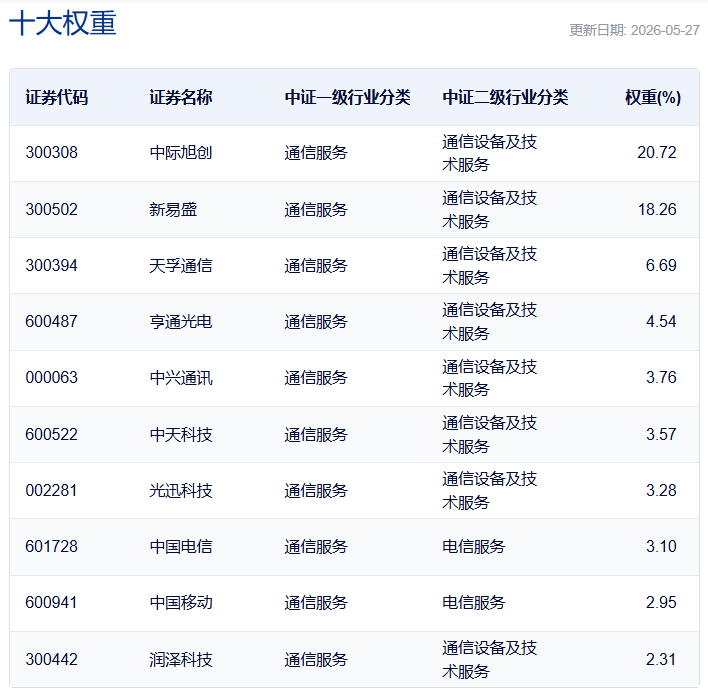Click 通信服务 in the 亨通光电 row
Viewport: 708px width, 695px height.
316,322
